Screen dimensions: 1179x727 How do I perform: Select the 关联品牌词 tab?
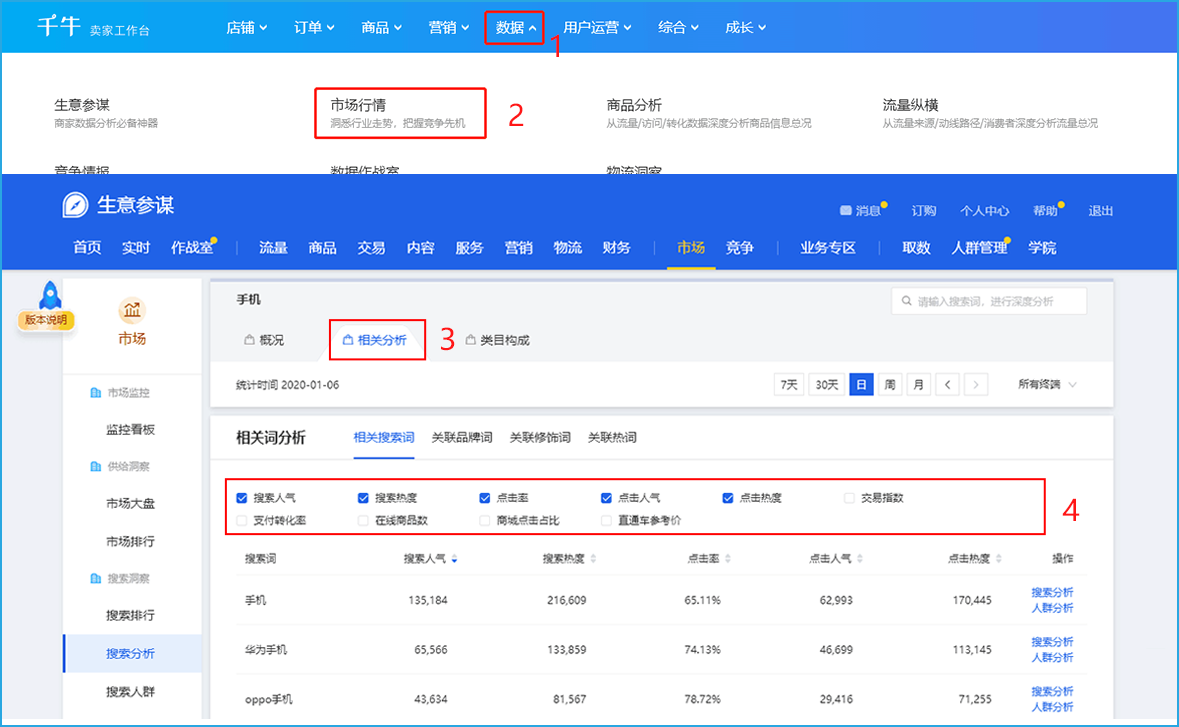click(x=461, y=437)
